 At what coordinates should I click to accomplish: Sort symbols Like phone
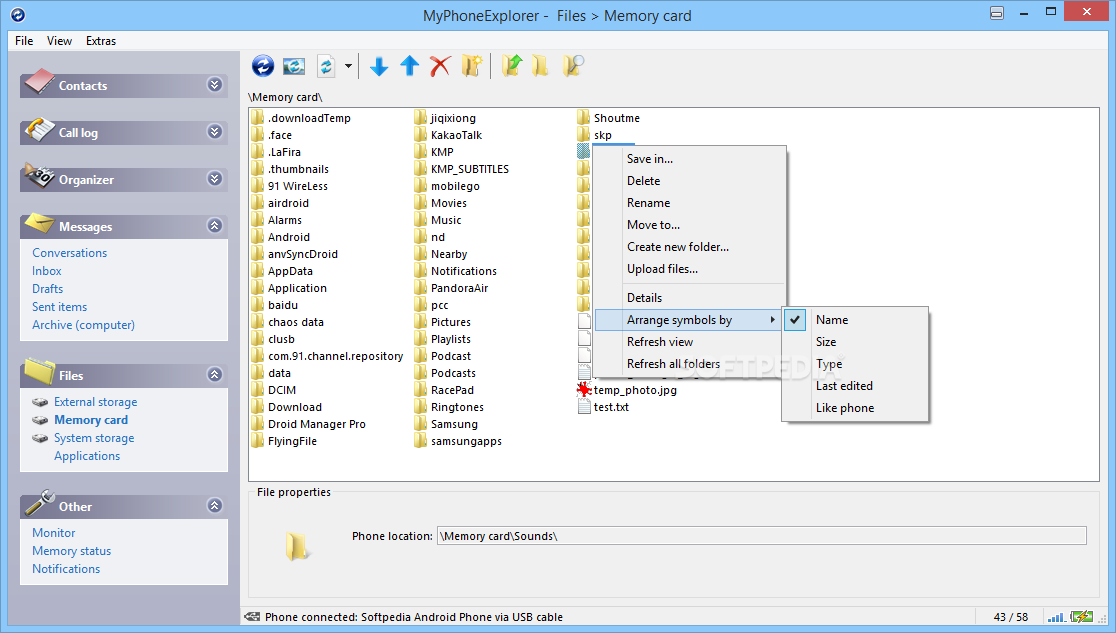[x=856, y=408]
